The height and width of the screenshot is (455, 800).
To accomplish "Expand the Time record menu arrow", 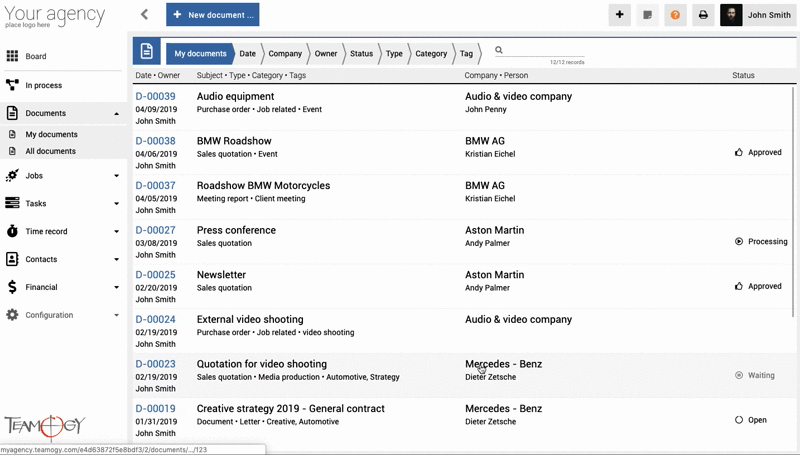I will [x=116, y=231].
